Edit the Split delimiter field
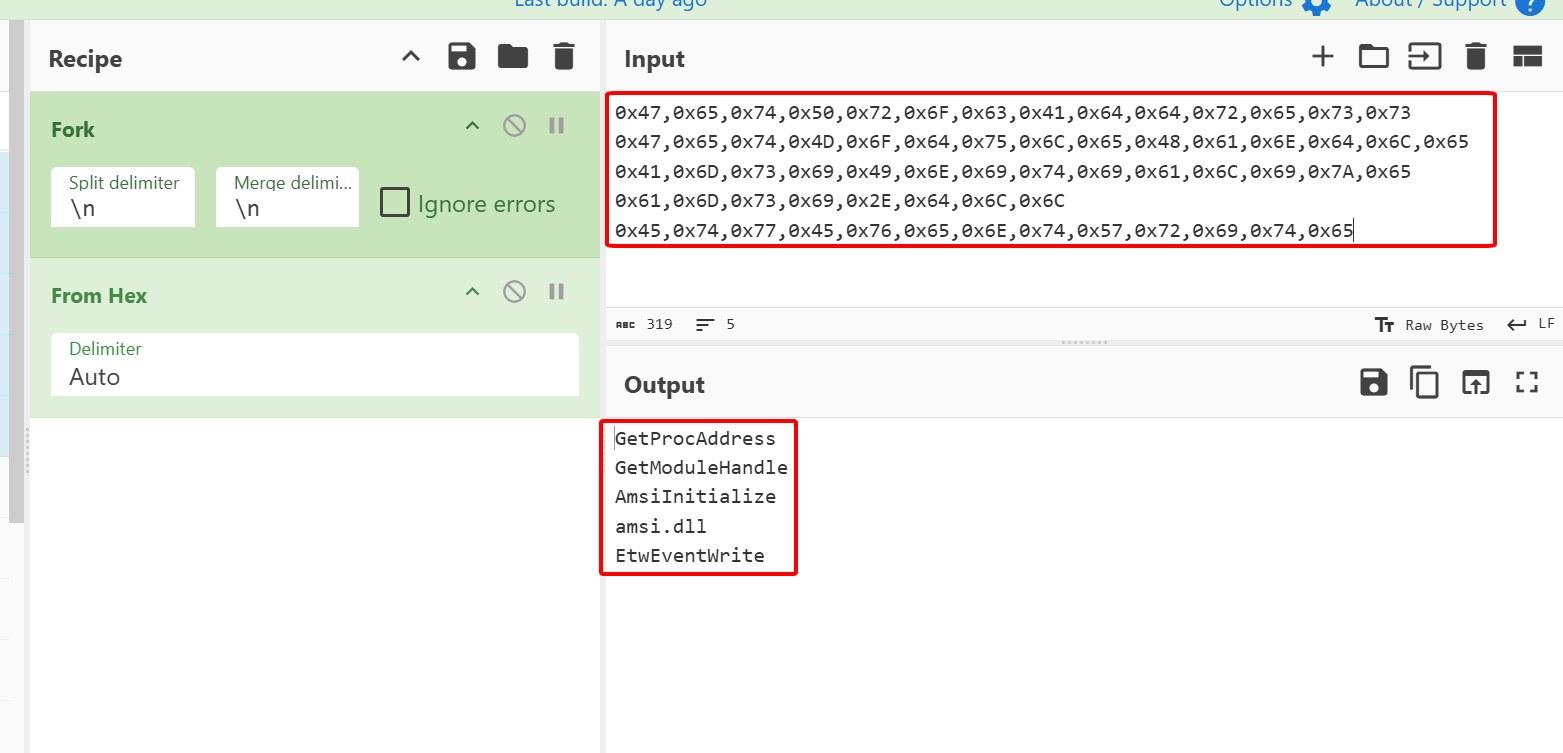 (122, 197)
